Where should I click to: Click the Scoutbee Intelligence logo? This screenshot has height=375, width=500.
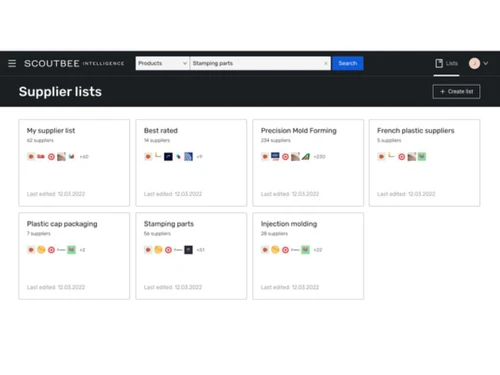coord(74,63)
